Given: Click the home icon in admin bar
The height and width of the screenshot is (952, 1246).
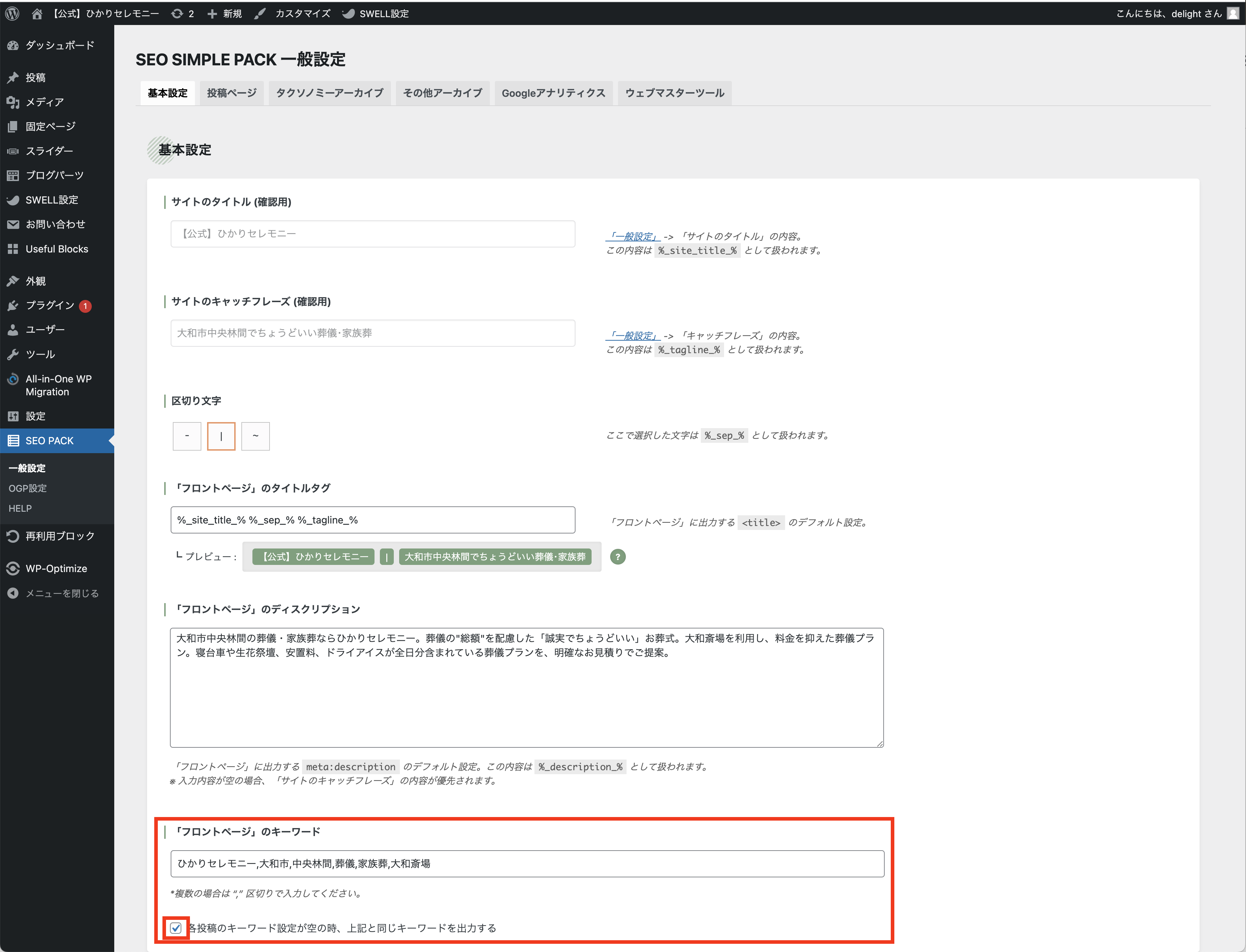Looking at the screenshot, I should pos(37,14).
